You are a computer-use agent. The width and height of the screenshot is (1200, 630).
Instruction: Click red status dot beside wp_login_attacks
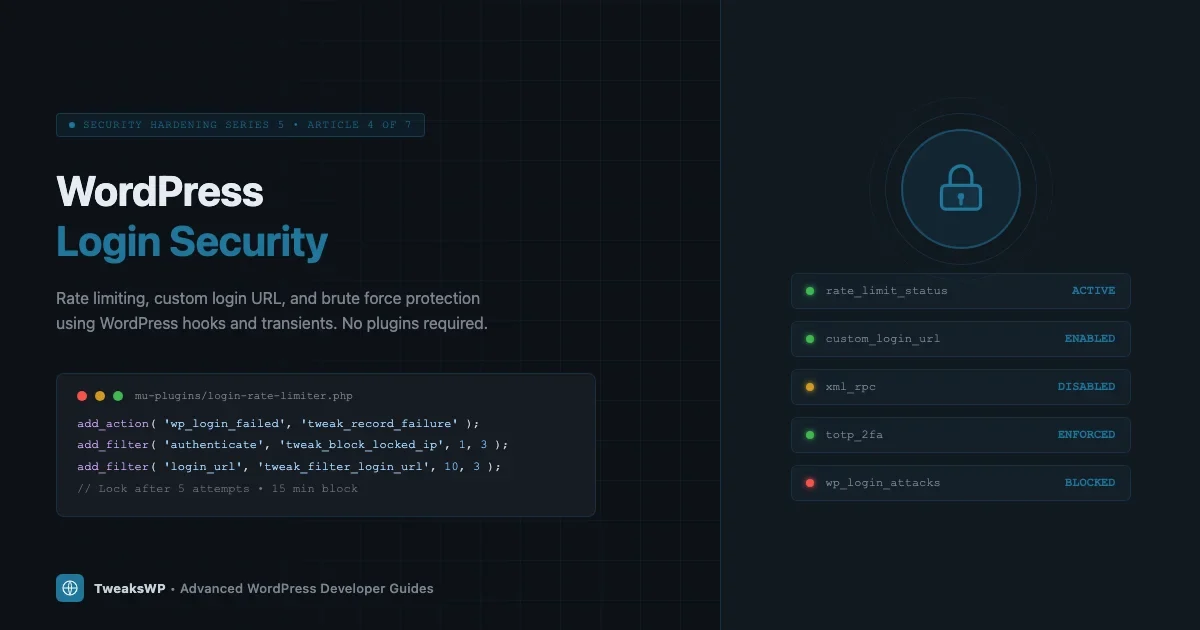(x=810, y=483)
